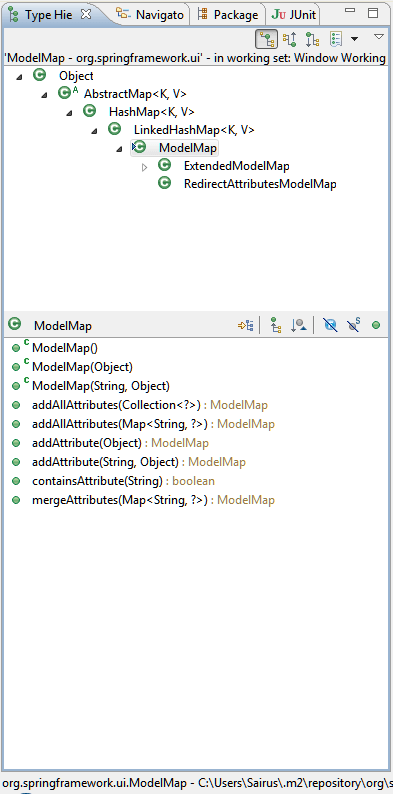The image size is (393, 794).
Task: Select ModelMap in the hierarchy tree
Action: click(188, 148)
